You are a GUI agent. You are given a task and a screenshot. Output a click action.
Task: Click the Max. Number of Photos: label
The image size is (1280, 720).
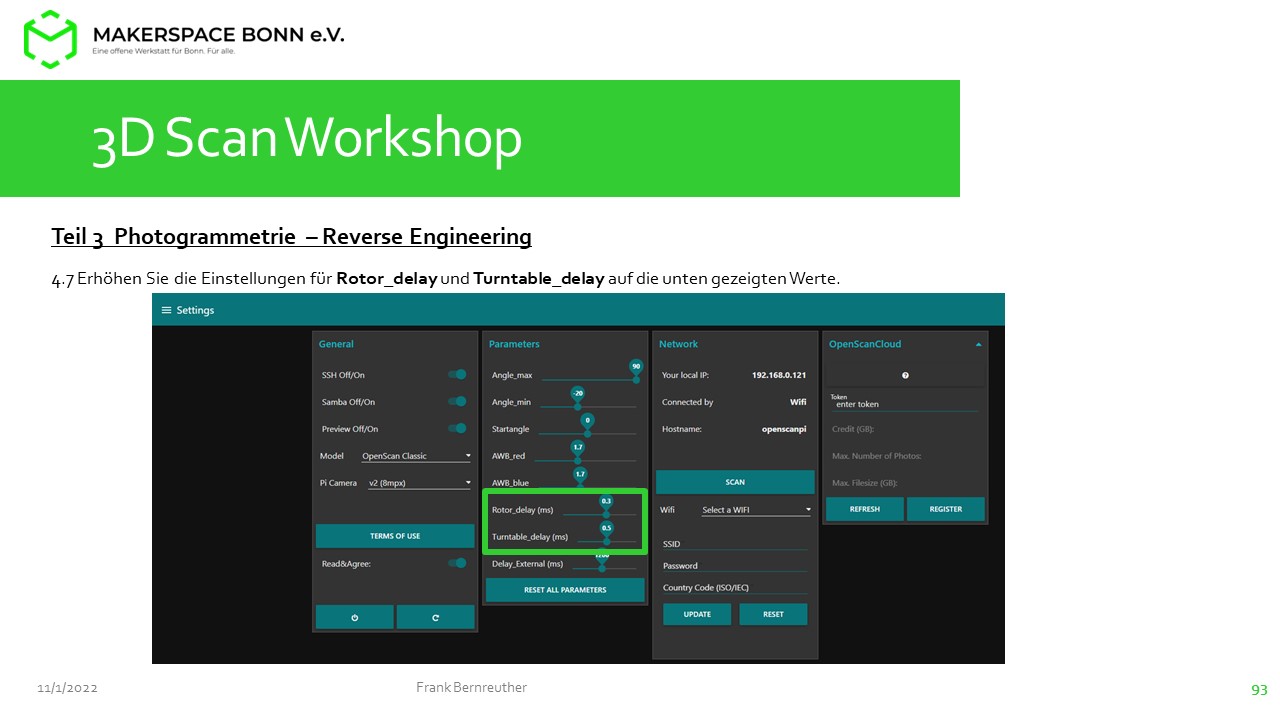click(x=876, y=456)
